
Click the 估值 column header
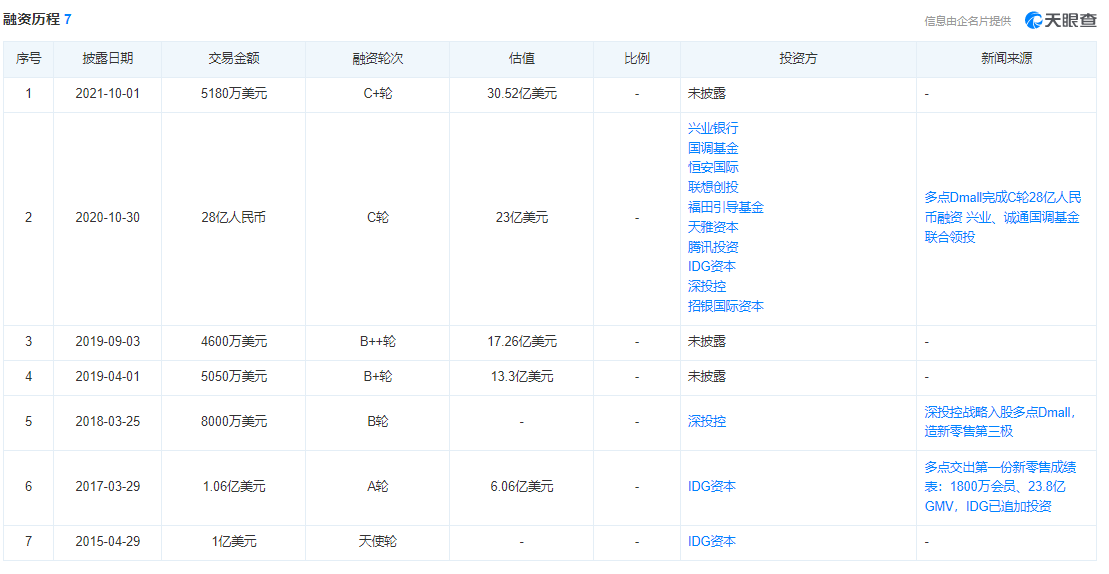click(521, 59)
